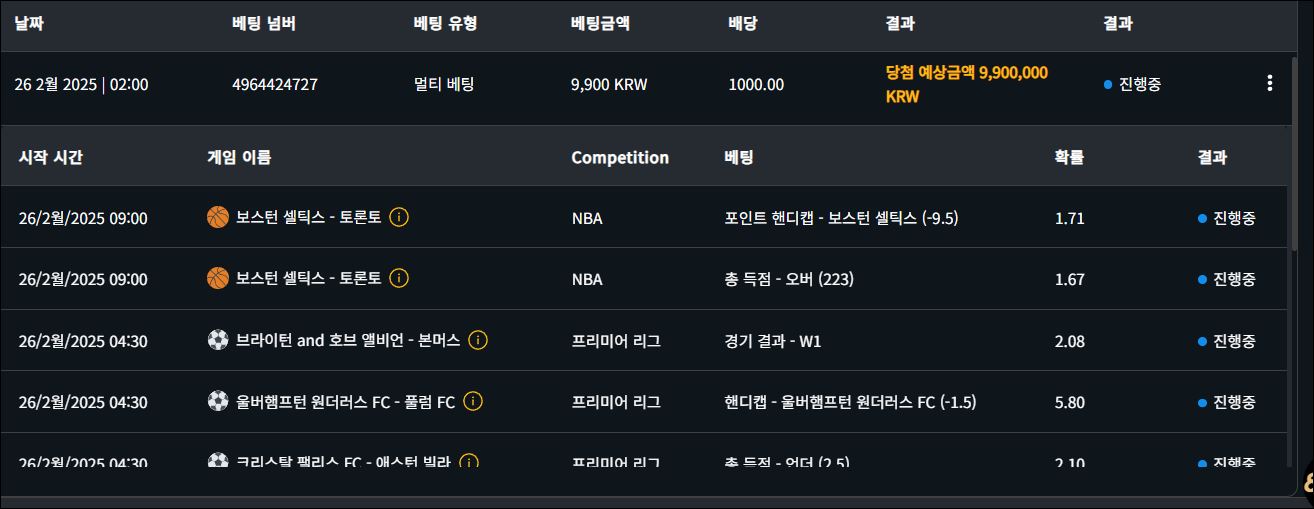1314x509 pixels.
Task: Click soccer ball icon for Wolverhampton match
Action: pyautogui.click(x=218, y=402)
